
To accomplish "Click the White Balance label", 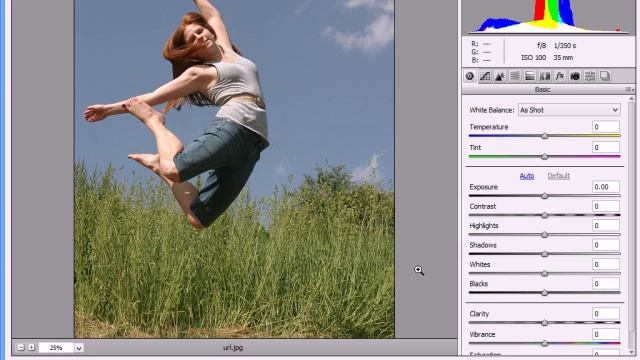I will click(x=491, y=110).
